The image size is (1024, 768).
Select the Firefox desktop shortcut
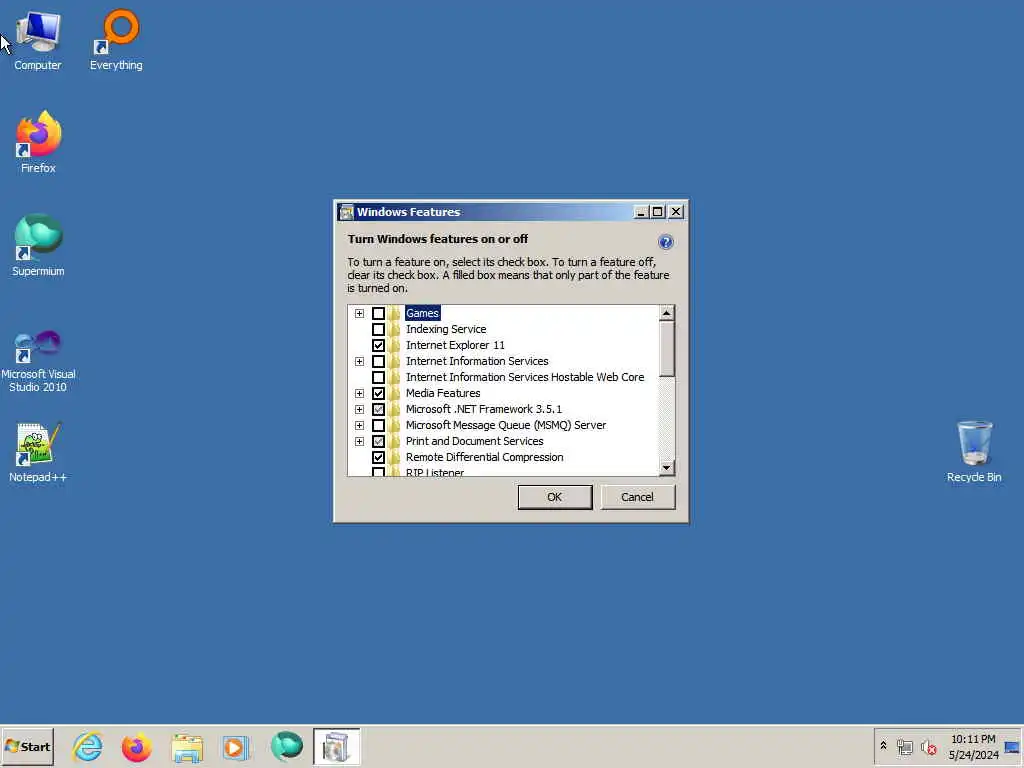[38, 142]
